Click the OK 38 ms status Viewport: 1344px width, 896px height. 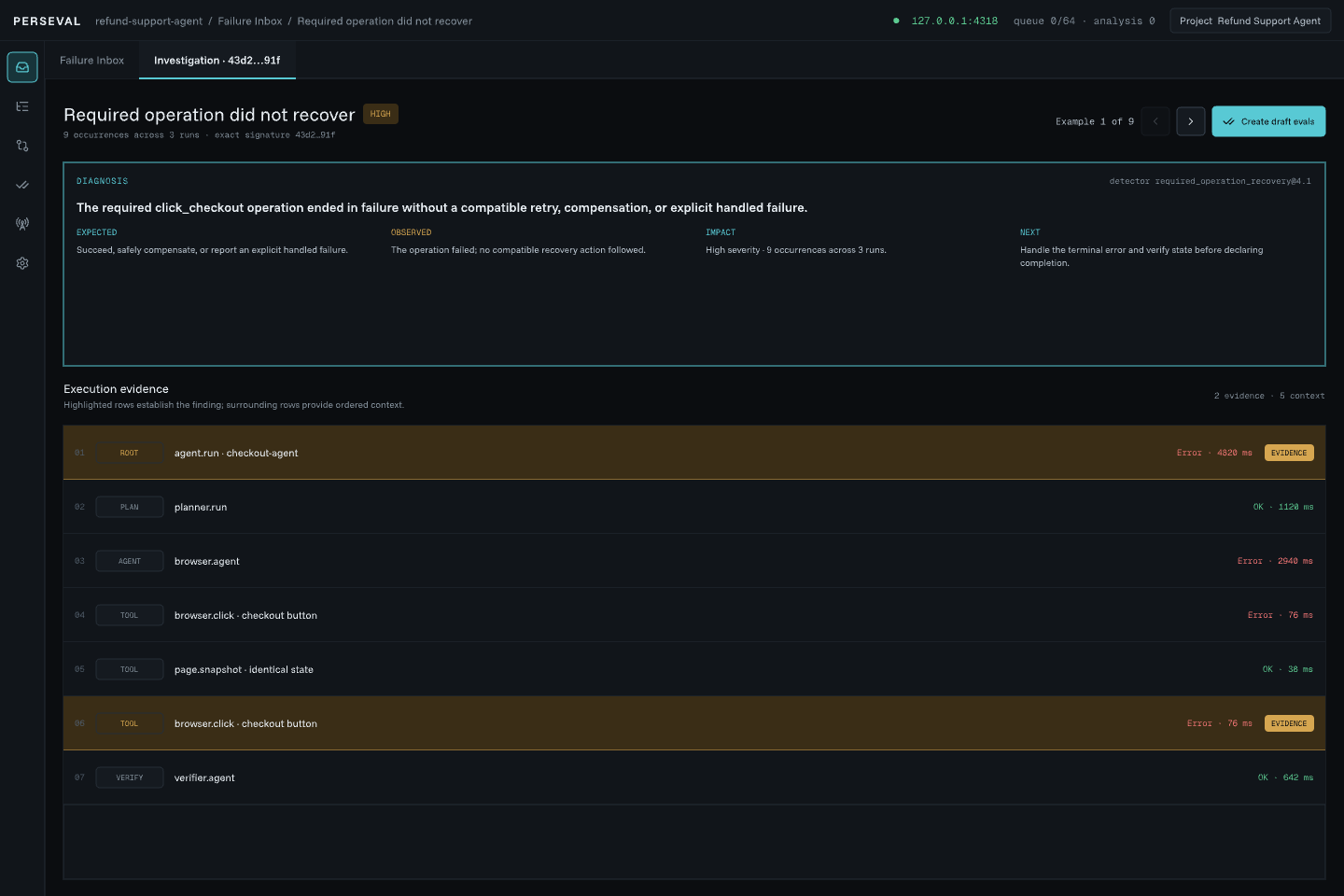click(x=1288, y=669)
